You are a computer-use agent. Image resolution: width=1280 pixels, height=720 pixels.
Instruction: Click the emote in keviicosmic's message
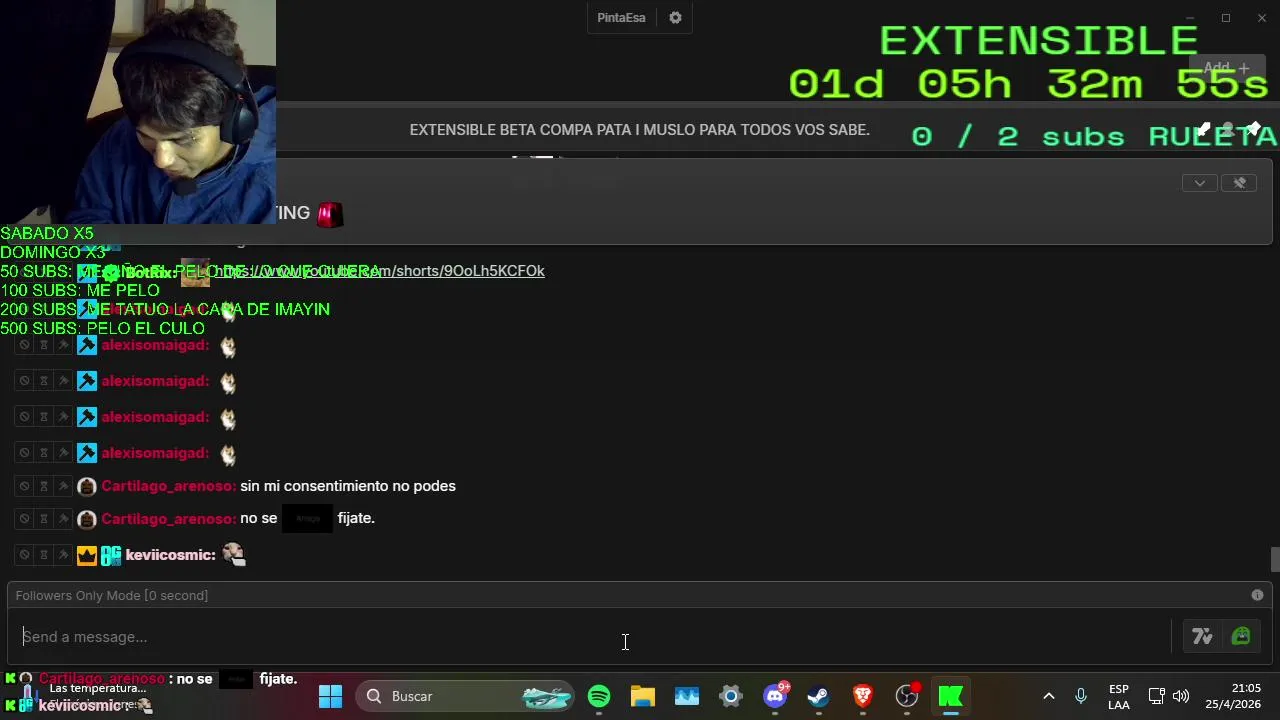tap(234, 554)
